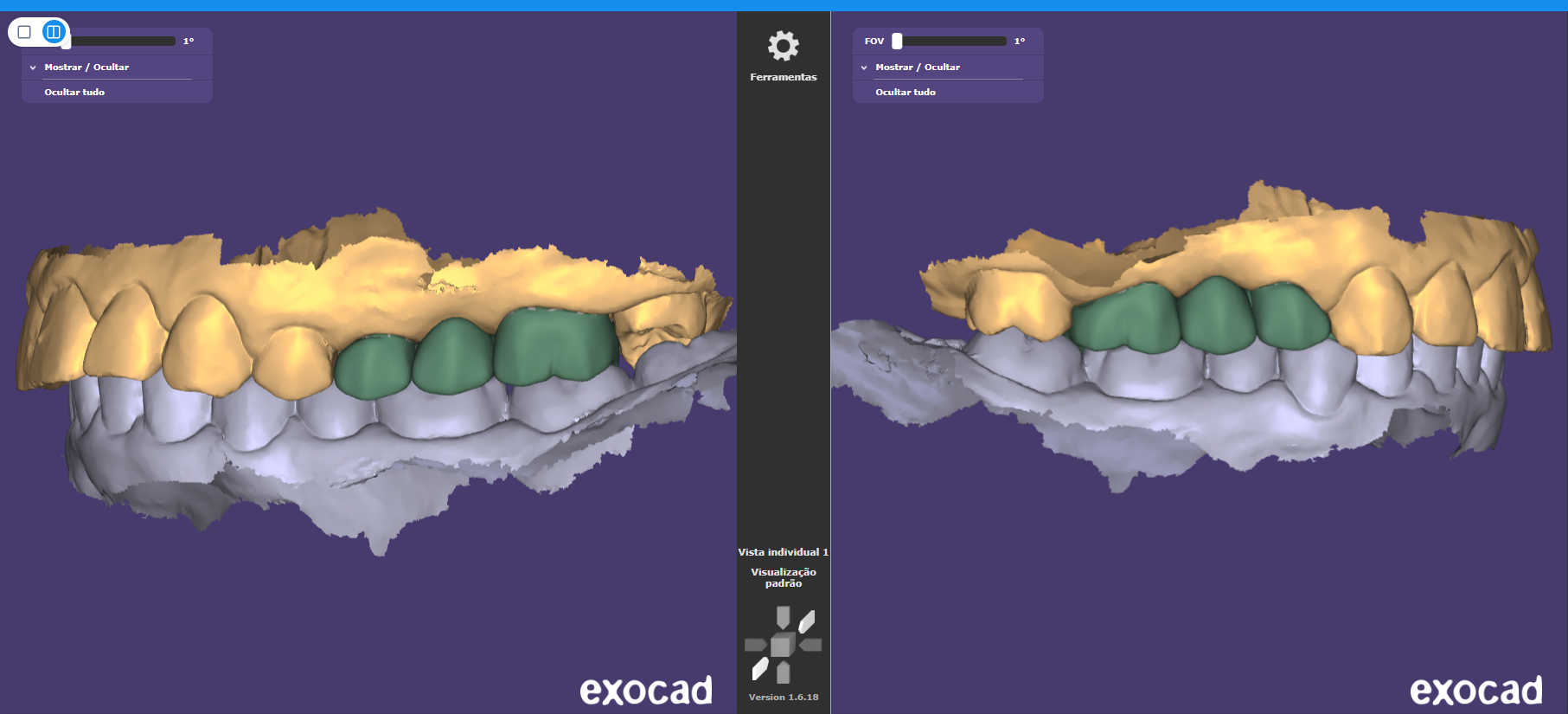Select Vista individual 1

click(783, 552)
